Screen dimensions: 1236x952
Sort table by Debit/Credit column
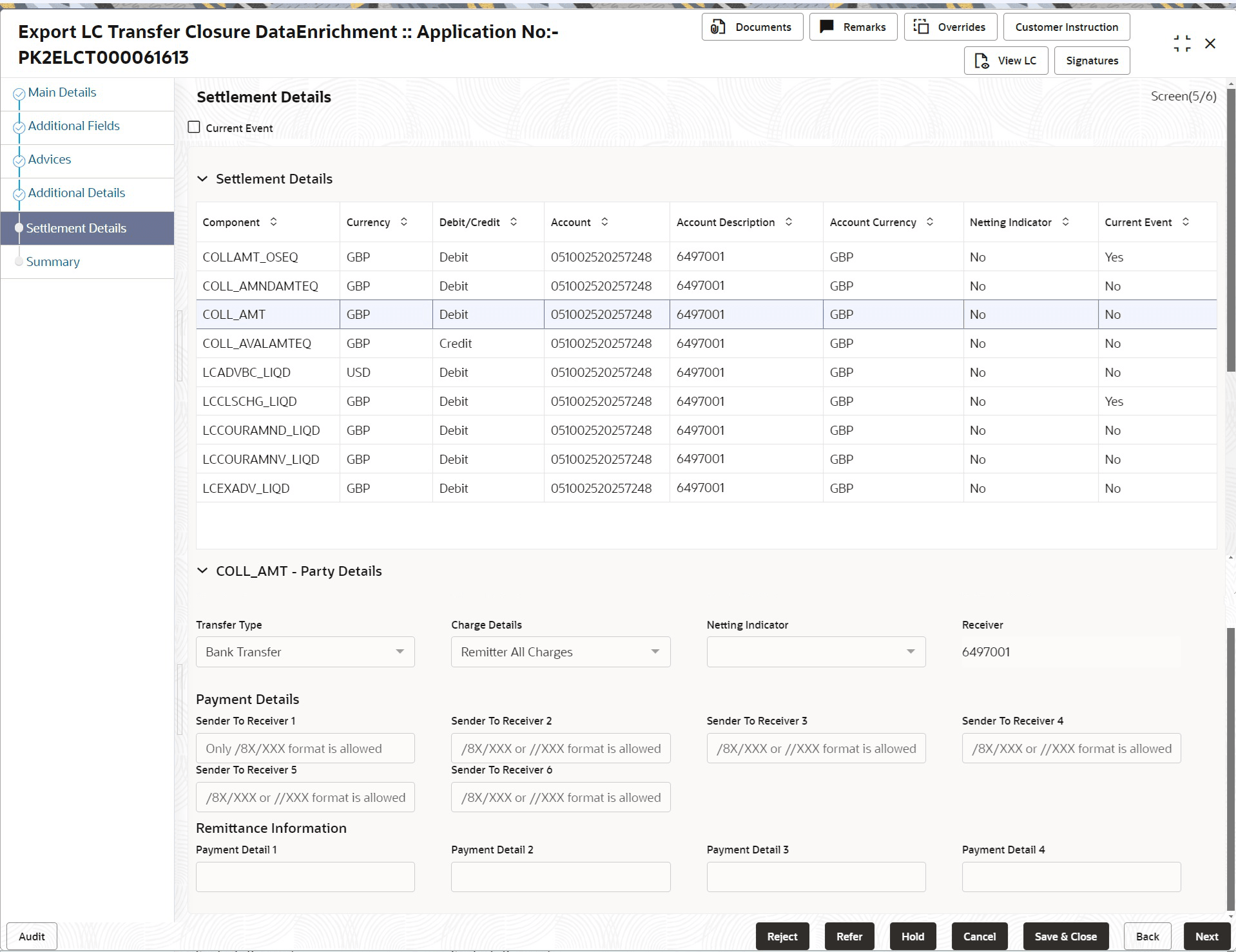point(514,222)
